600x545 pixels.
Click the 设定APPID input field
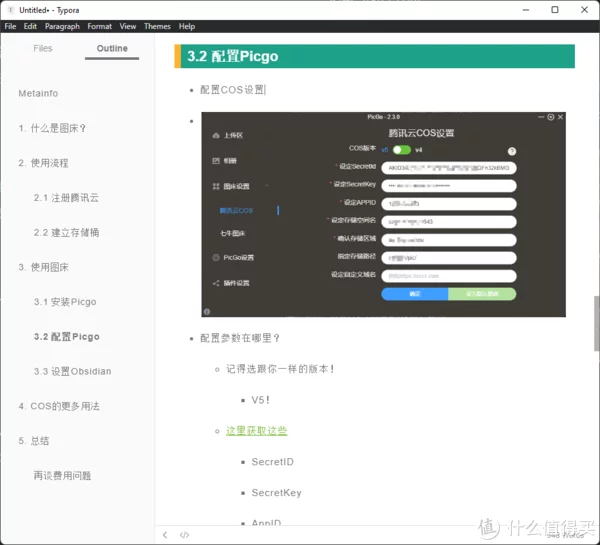(449, 204)
